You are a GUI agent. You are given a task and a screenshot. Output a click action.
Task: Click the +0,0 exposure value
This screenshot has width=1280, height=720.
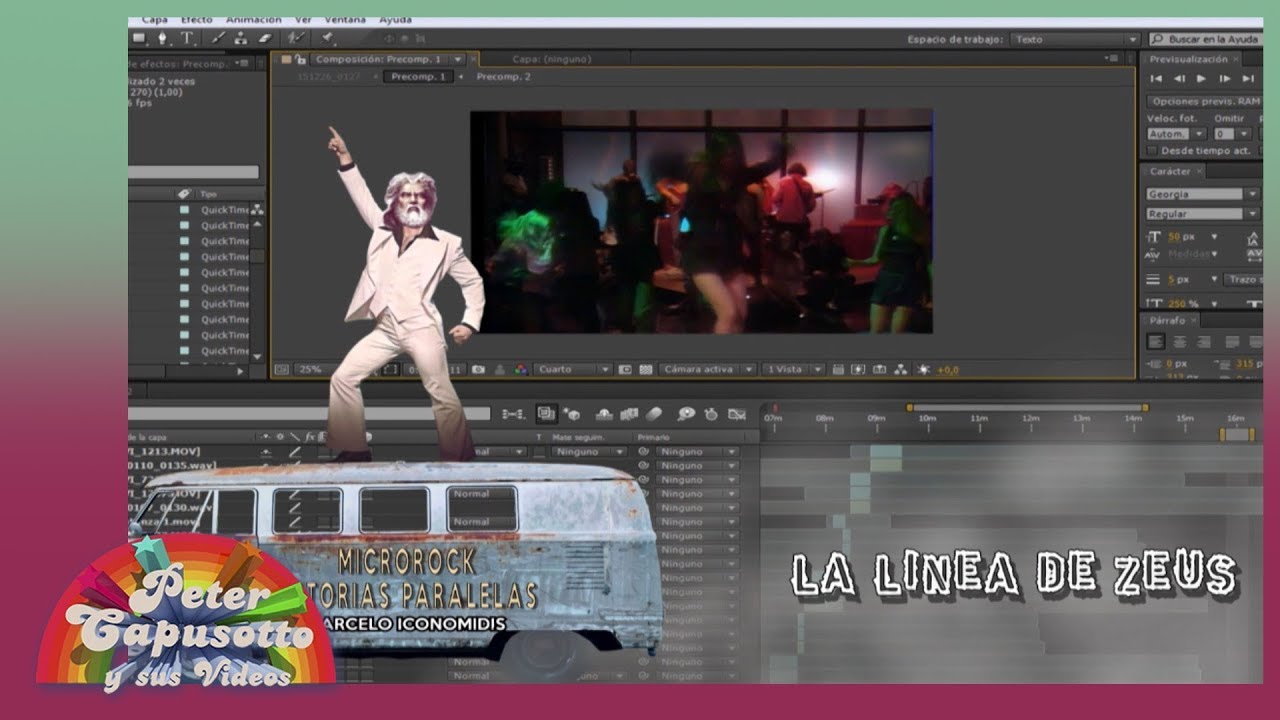point(947,370)
